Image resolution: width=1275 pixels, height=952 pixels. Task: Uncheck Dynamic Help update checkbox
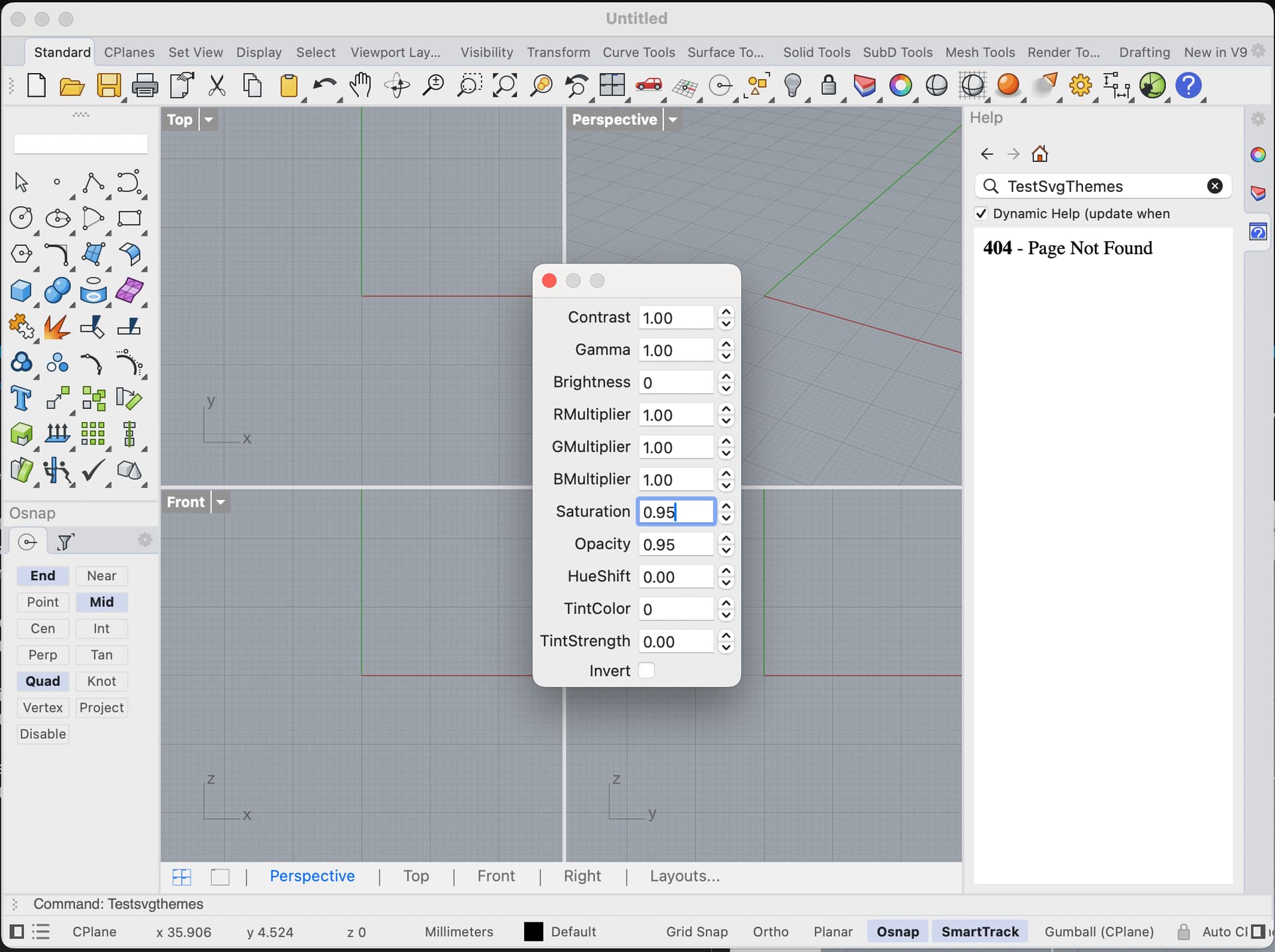(x=981, y=214)
